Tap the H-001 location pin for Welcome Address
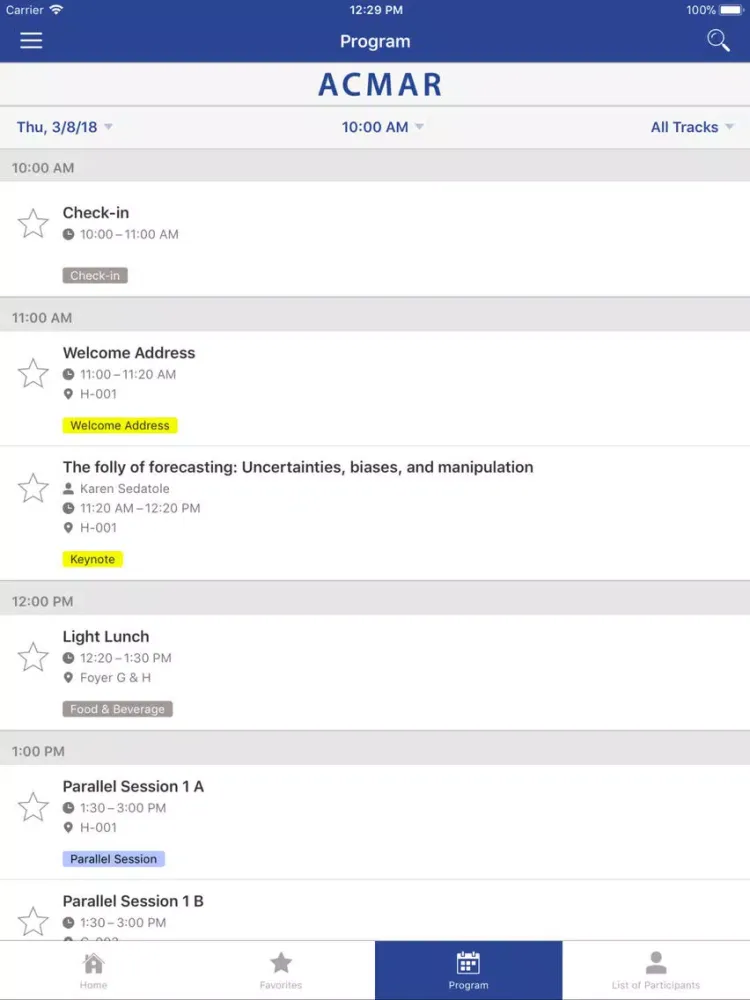 coord(68,394)
